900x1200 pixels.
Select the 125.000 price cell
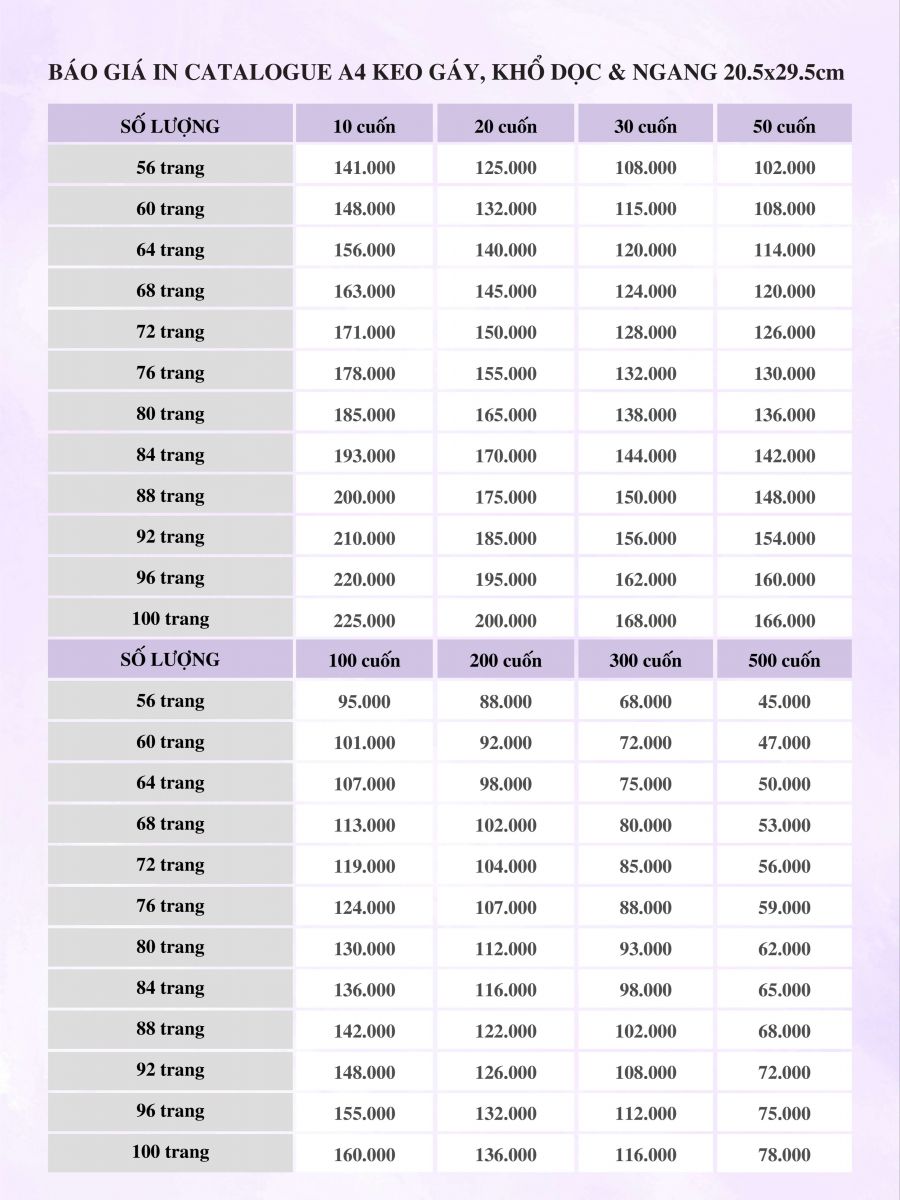point(505,168)
